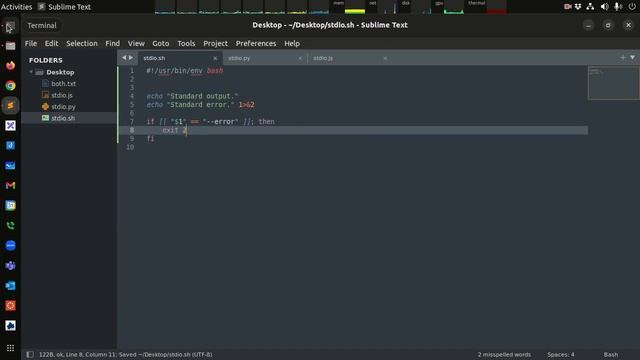Image resolution: width=640 pixels, height=360 pixels.
Task: Open the tab list dropdown arrow
Action: point(632,58)
